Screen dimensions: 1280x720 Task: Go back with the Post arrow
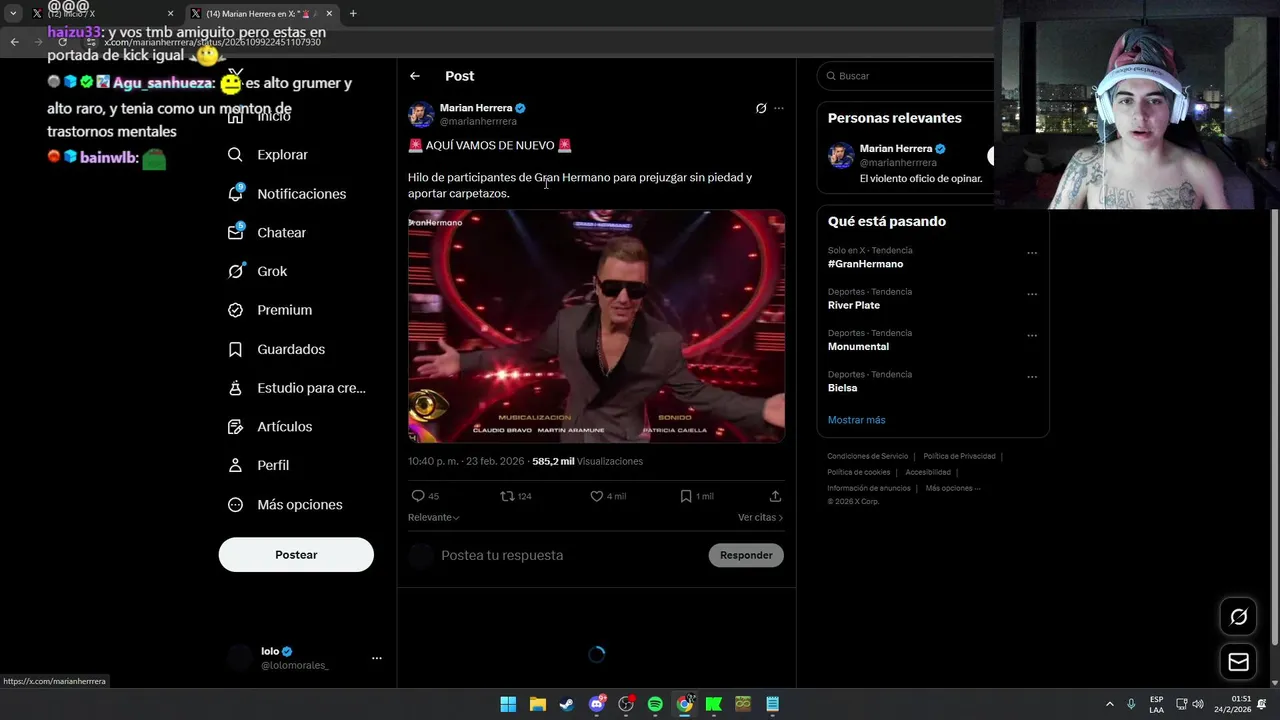pos(415,76)
